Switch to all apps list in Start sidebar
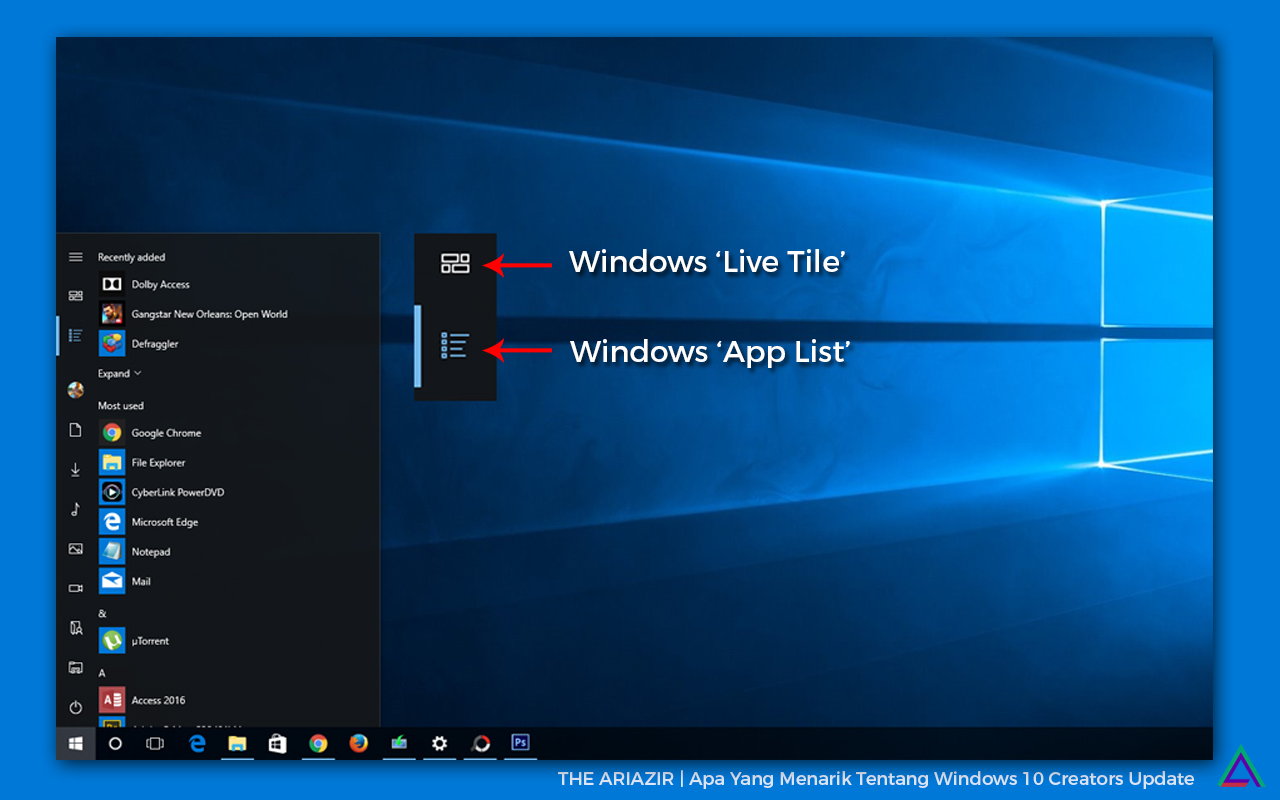1280x800 pixels. [75, 335]
